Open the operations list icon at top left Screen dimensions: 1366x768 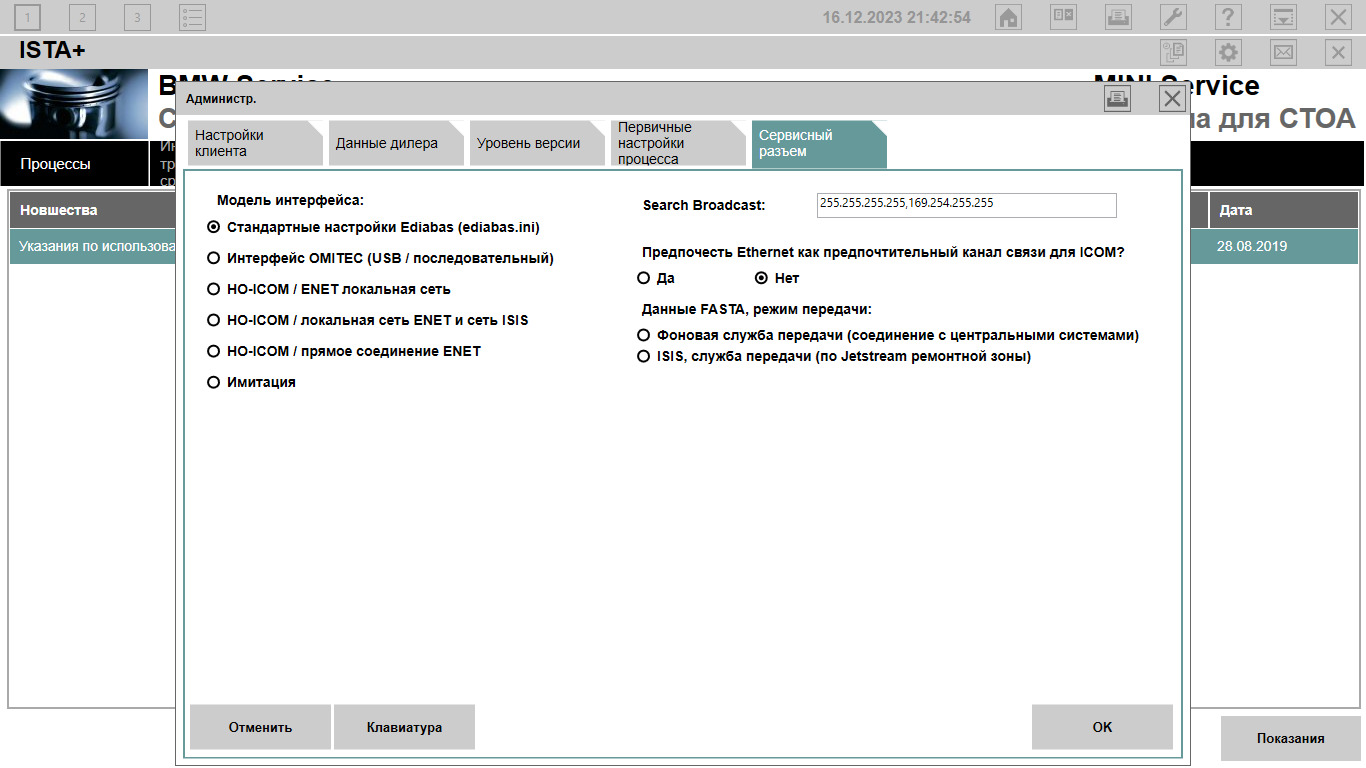pos(192,17)
